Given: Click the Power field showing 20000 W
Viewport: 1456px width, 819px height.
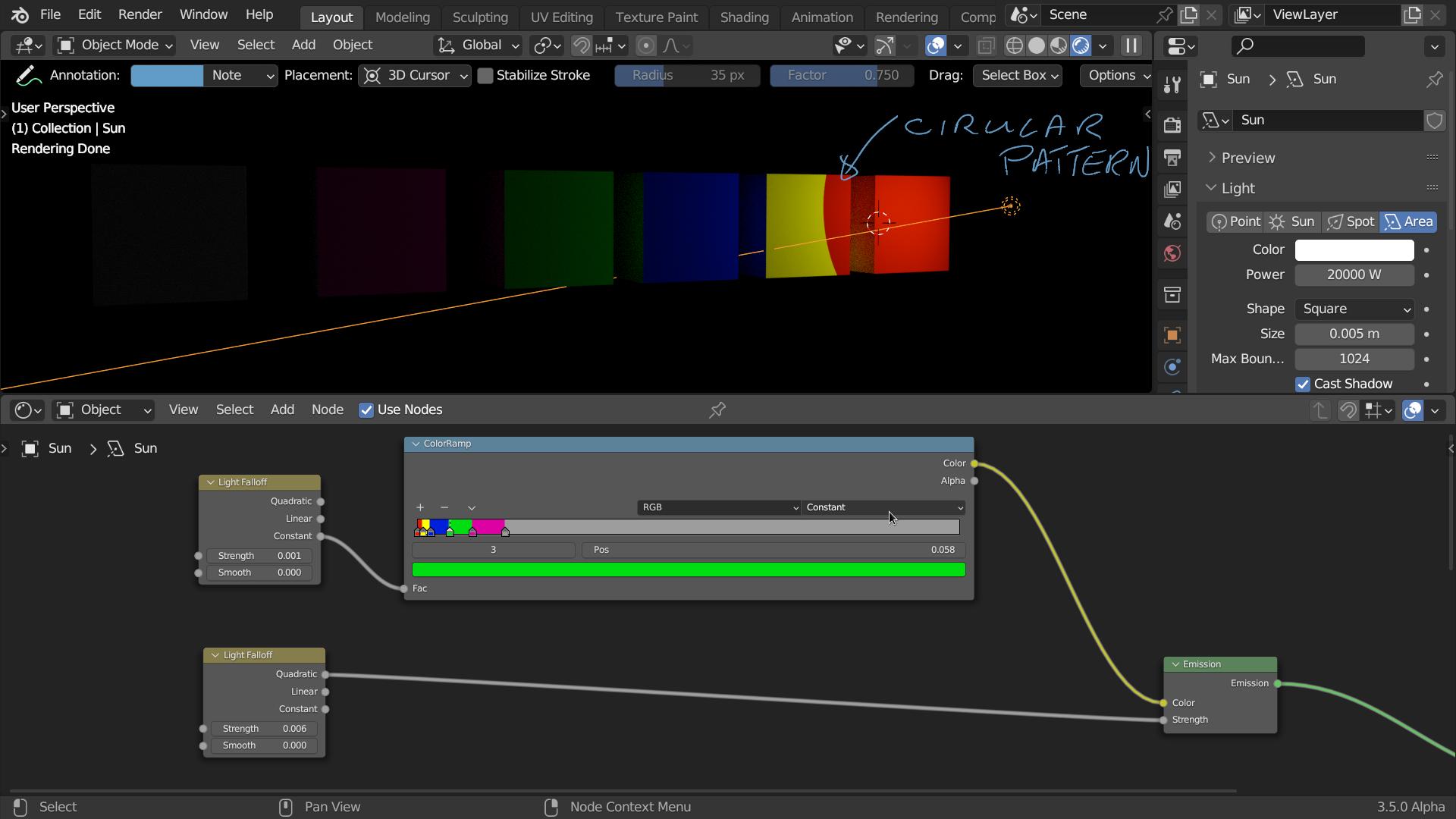Looking at the screenshot, I should click(1354, 275).
